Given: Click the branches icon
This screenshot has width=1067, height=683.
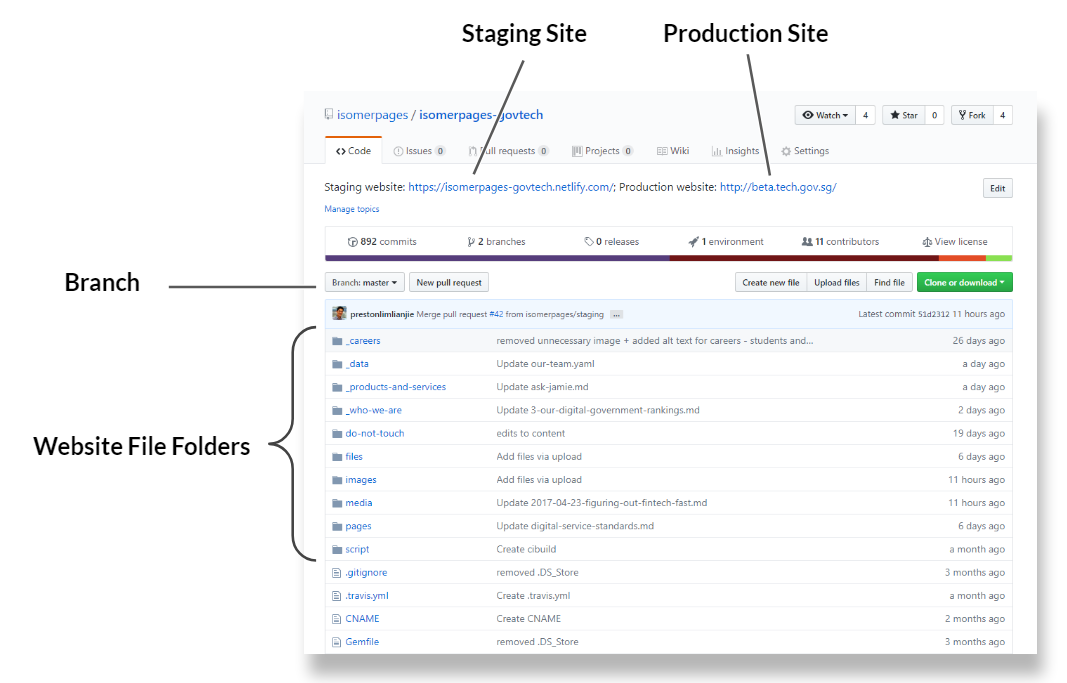Looking at the screenshot, I should [471, 242].
